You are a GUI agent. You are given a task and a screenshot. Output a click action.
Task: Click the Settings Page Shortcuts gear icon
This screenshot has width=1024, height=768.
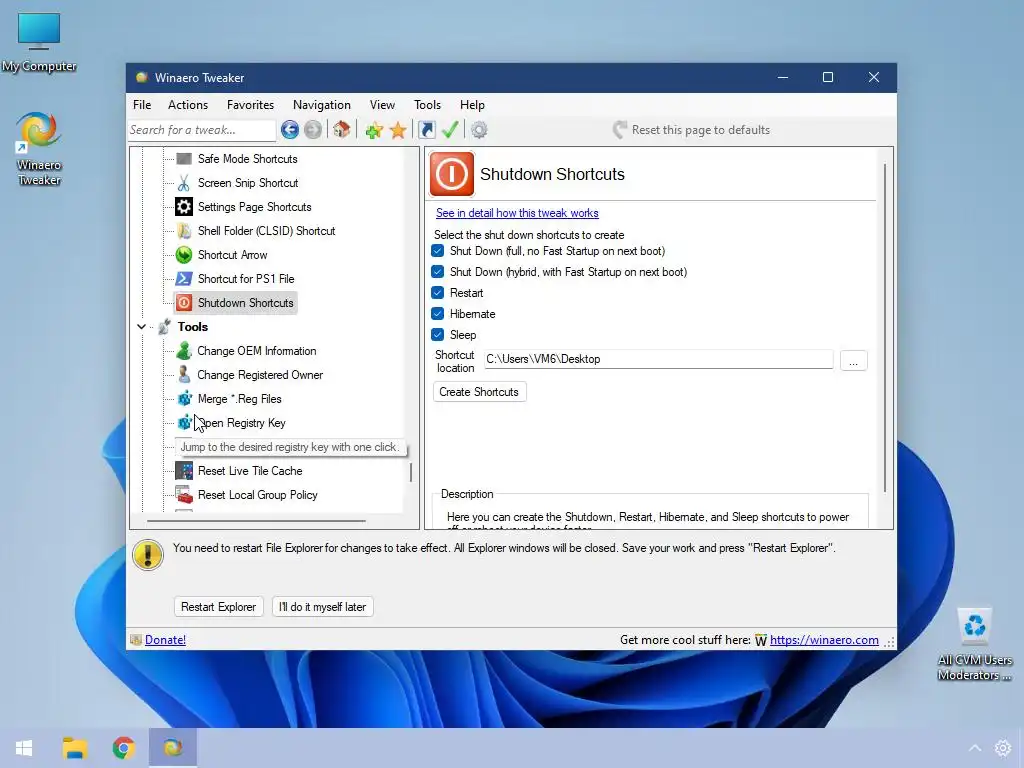(184, 207)
